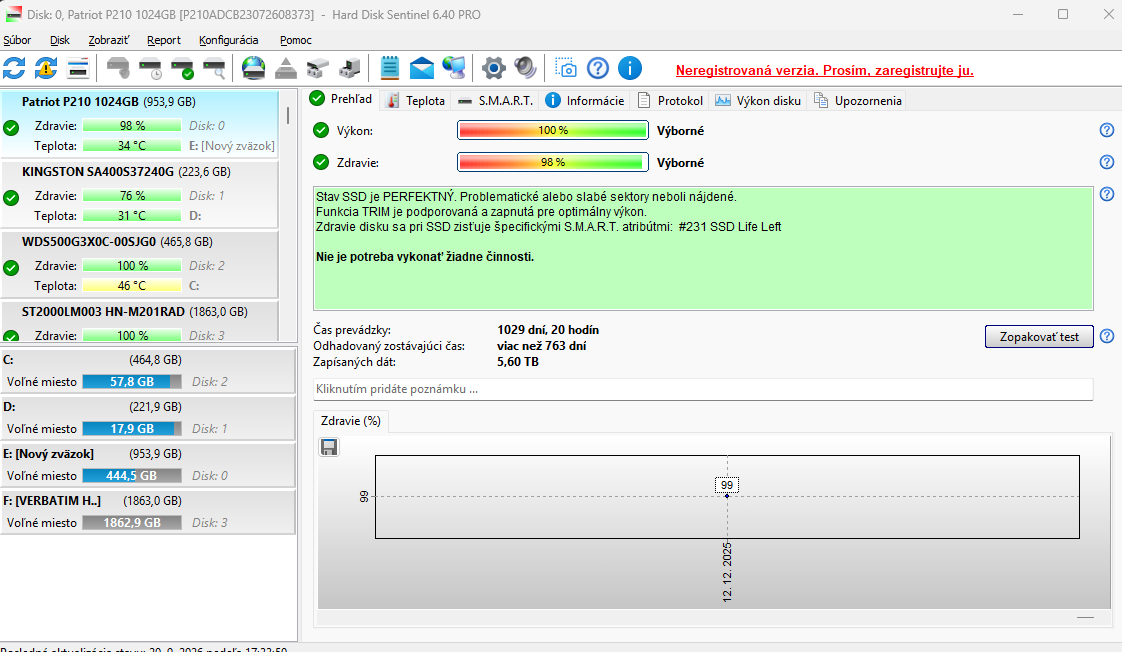Screen dimensions: 1122x652
Task: Select the C: partition entry
Action: click(x=147, y=371)
